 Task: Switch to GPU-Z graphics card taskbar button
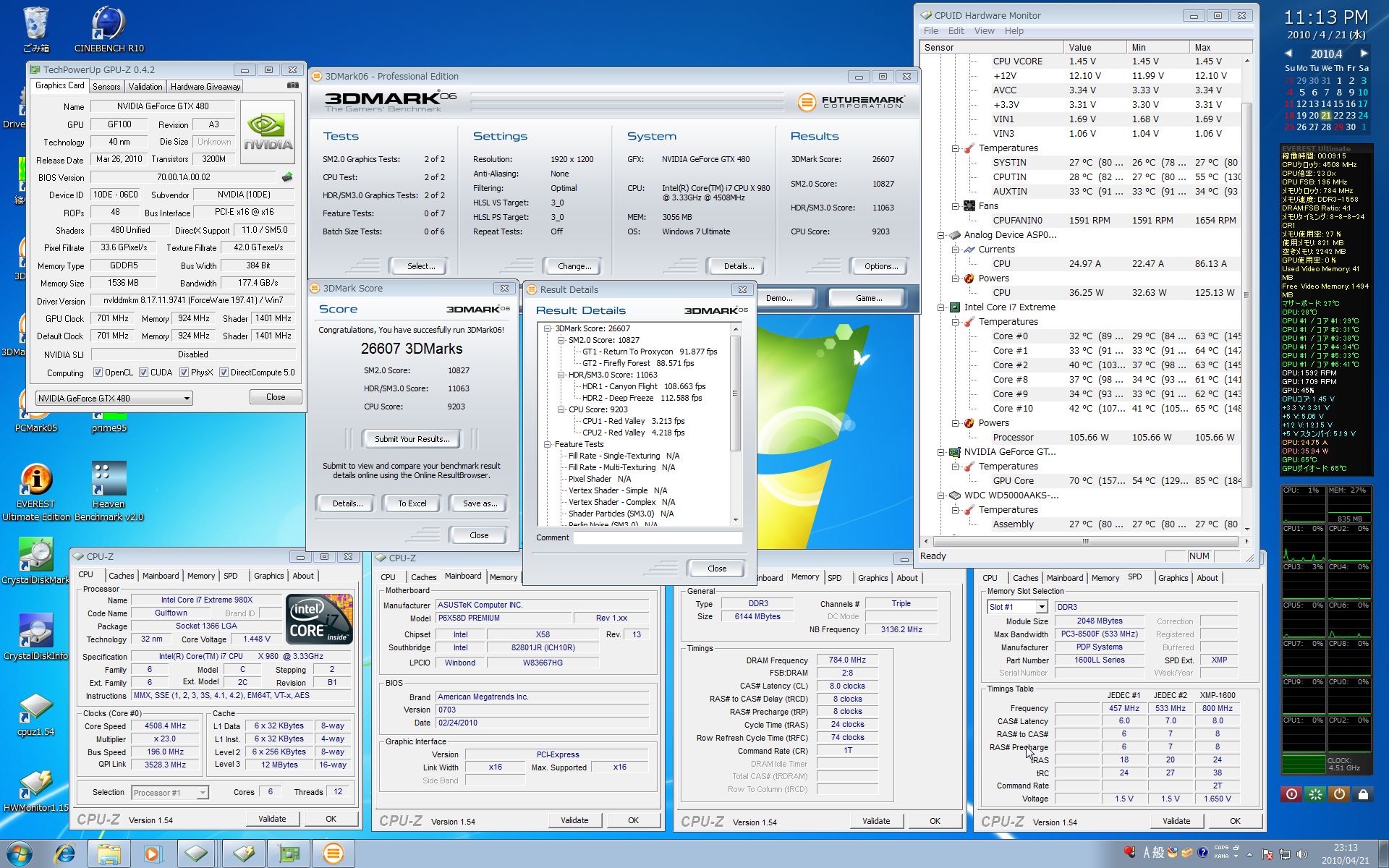tap(289, 854)
